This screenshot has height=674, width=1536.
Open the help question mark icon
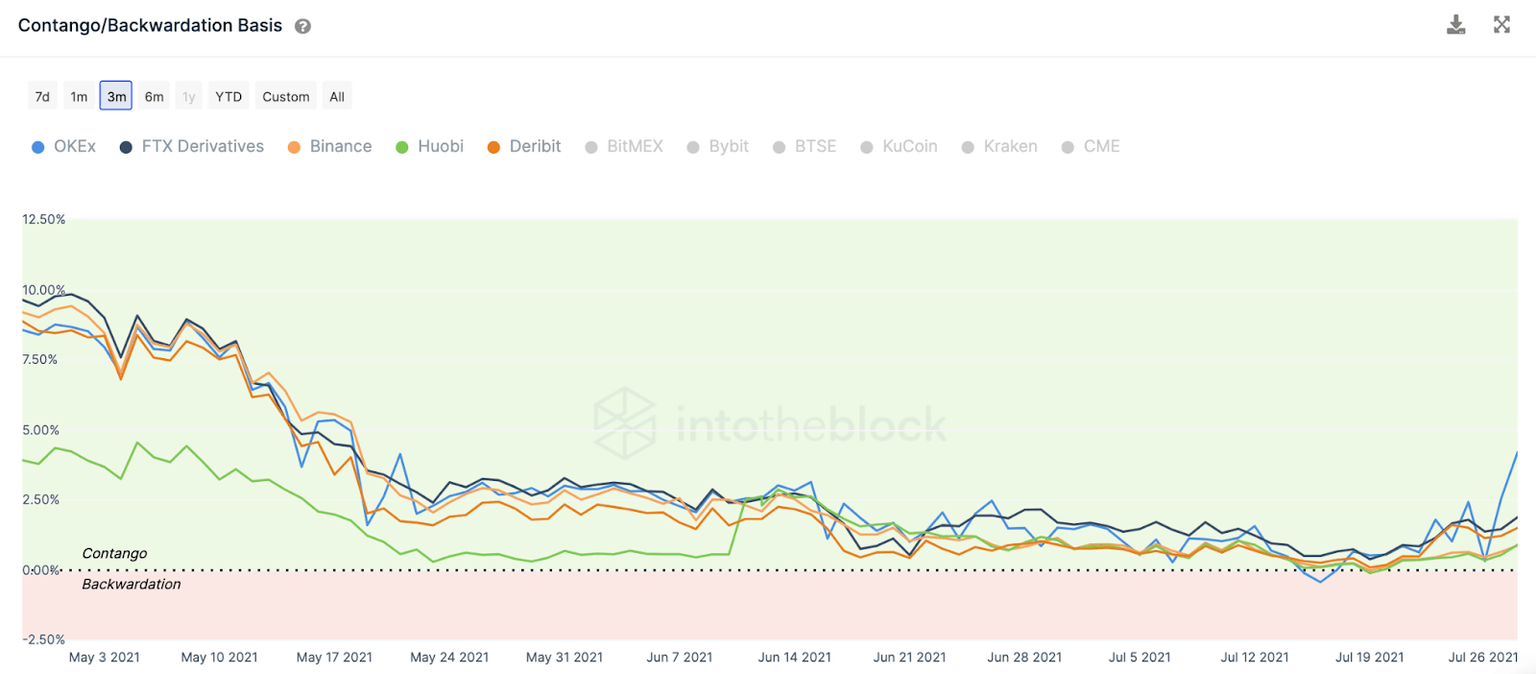coord(303,26)
